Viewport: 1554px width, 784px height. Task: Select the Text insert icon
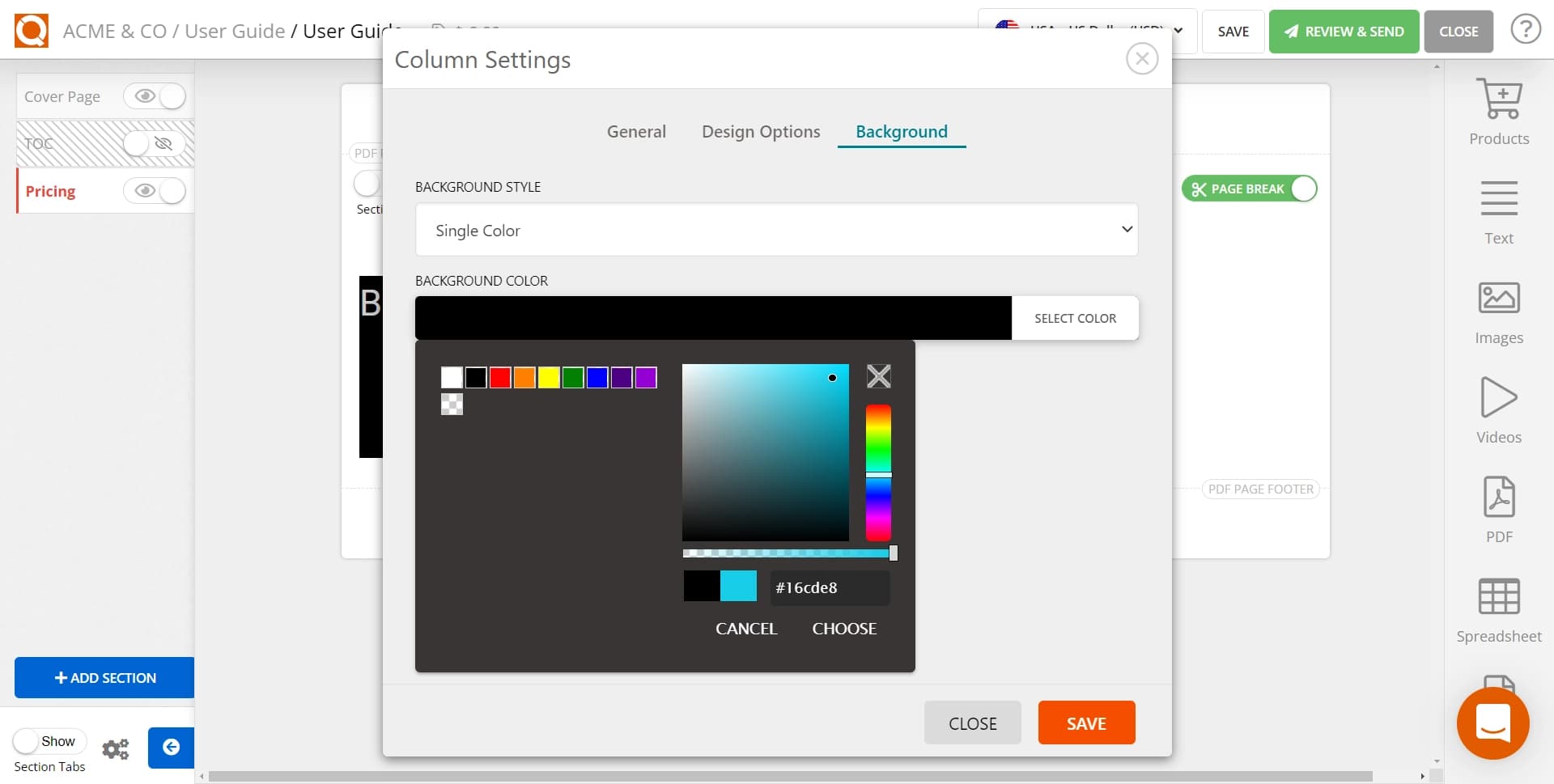coord(1498,198)
